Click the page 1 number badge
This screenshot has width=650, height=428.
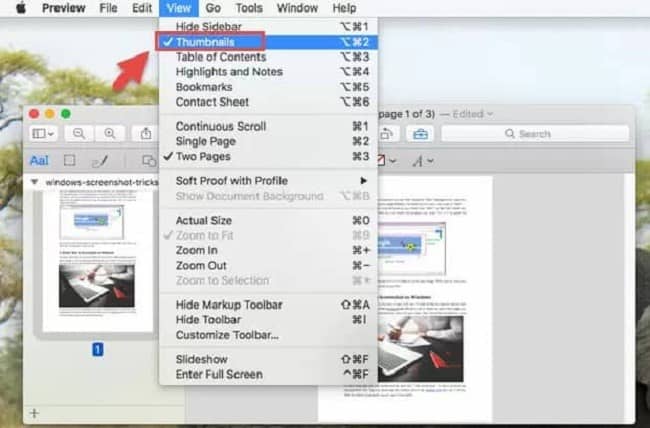[x=98, y=349]
